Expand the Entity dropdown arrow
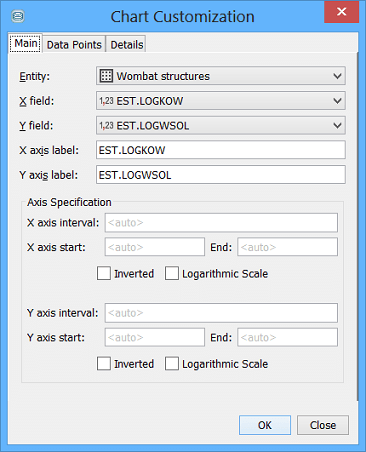The height and width of the screenshot is (452, 366). point(337,76)
